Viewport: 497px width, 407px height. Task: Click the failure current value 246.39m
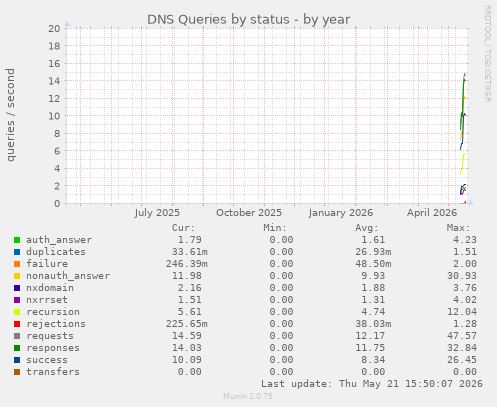click(187, 264)
